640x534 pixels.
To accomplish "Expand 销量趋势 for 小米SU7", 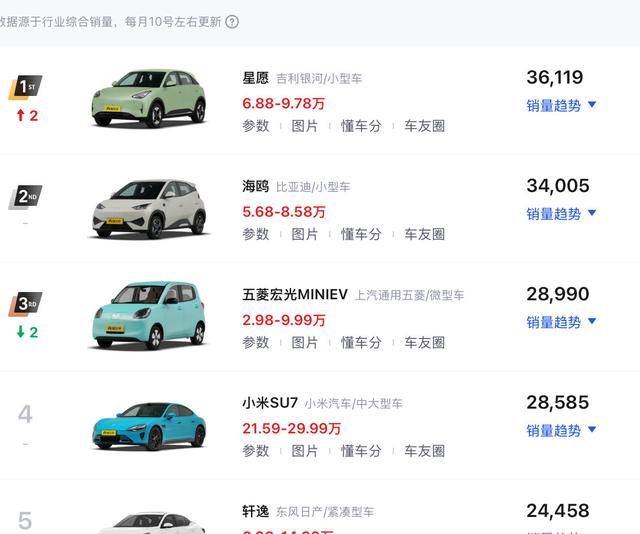I will click(561, 430).
